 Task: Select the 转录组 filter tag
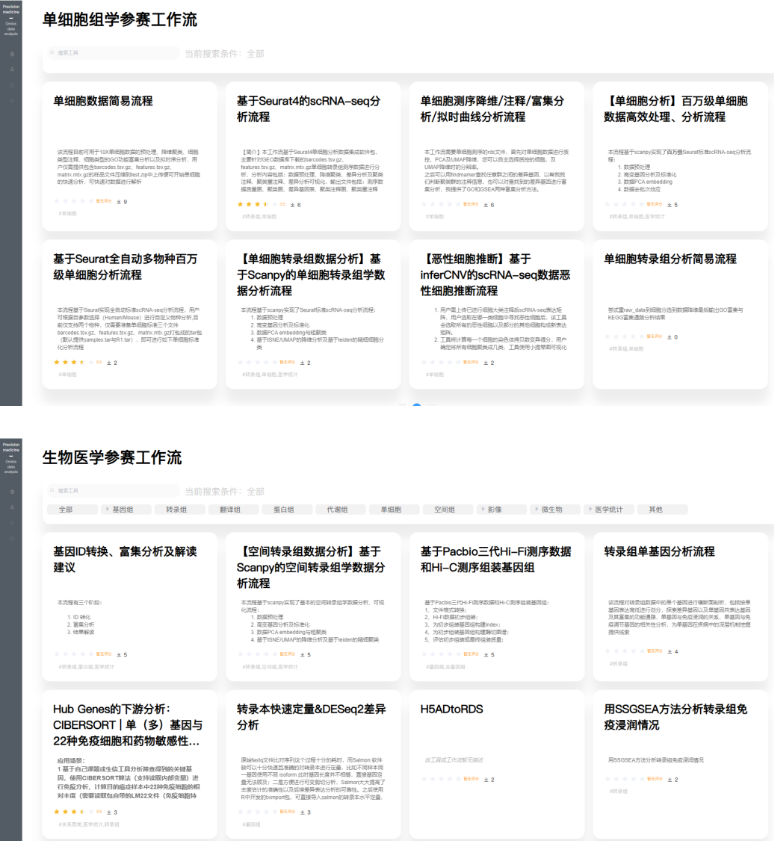coord(176,509)
